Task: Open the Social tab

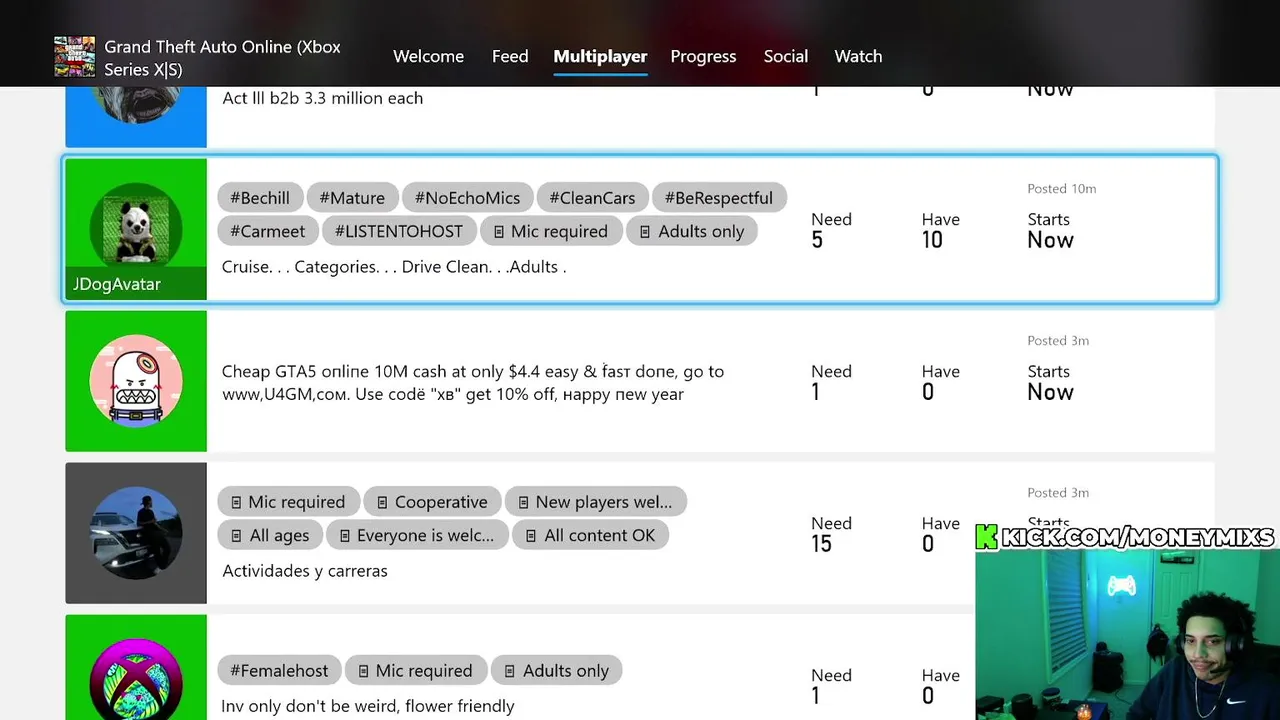Action: point(786,56)
